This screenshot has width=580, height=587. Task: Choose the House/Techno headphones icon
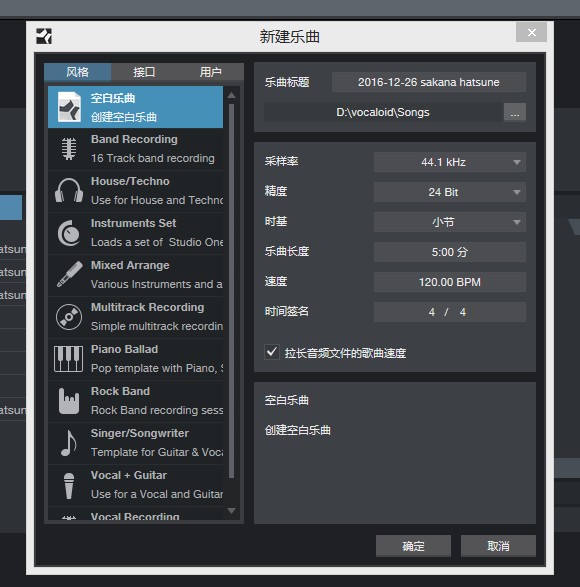tap(69, 191)
